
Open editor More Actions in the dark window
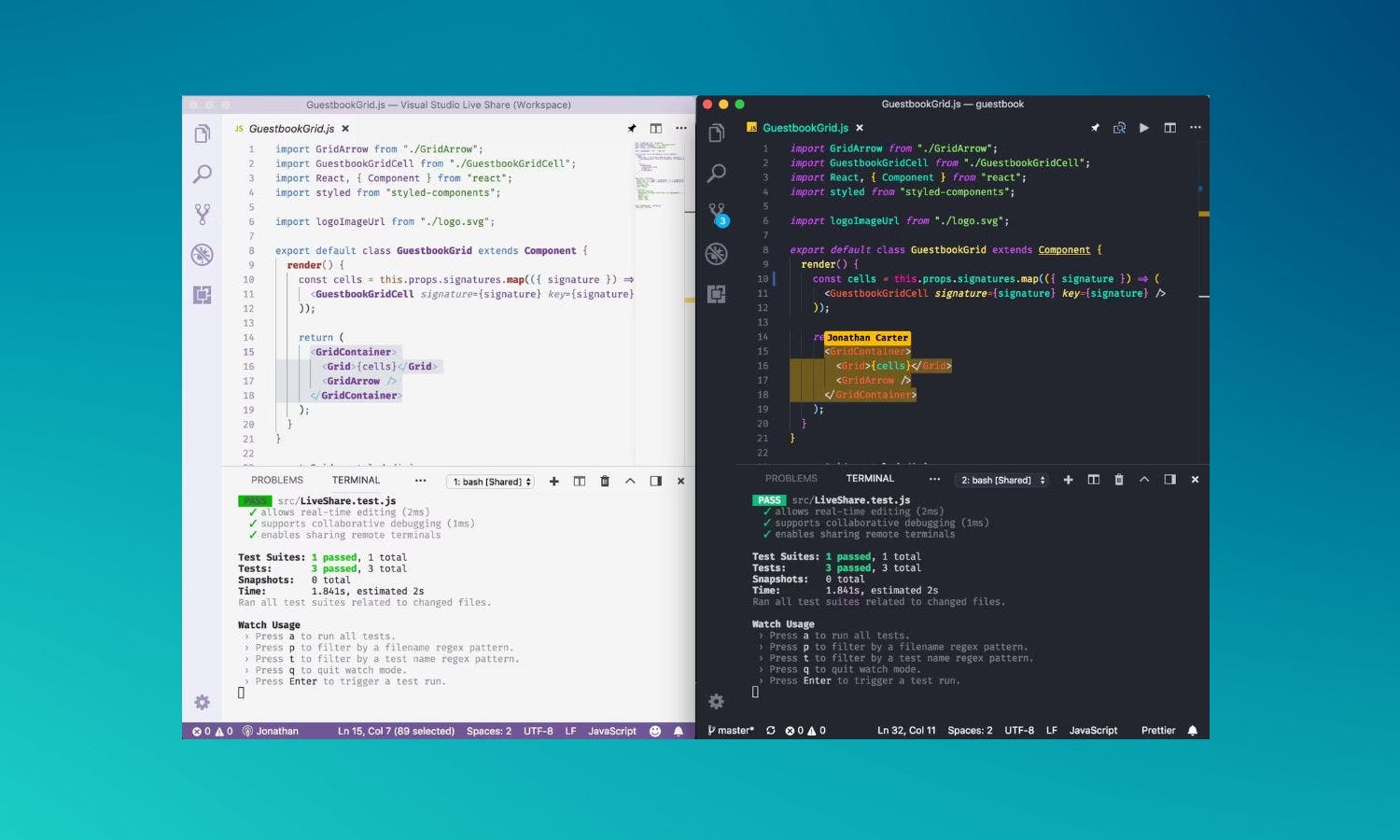pos(1195,128)
